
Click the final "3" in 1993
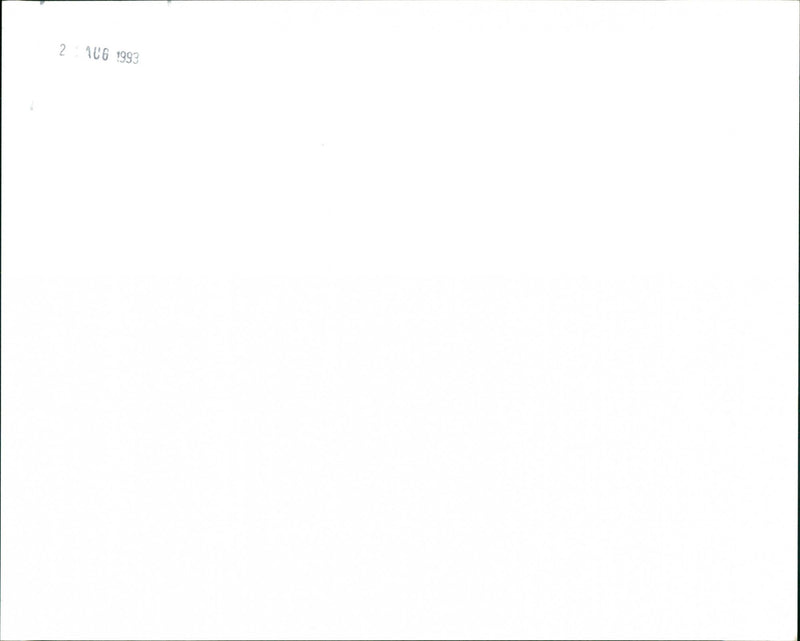136,59
